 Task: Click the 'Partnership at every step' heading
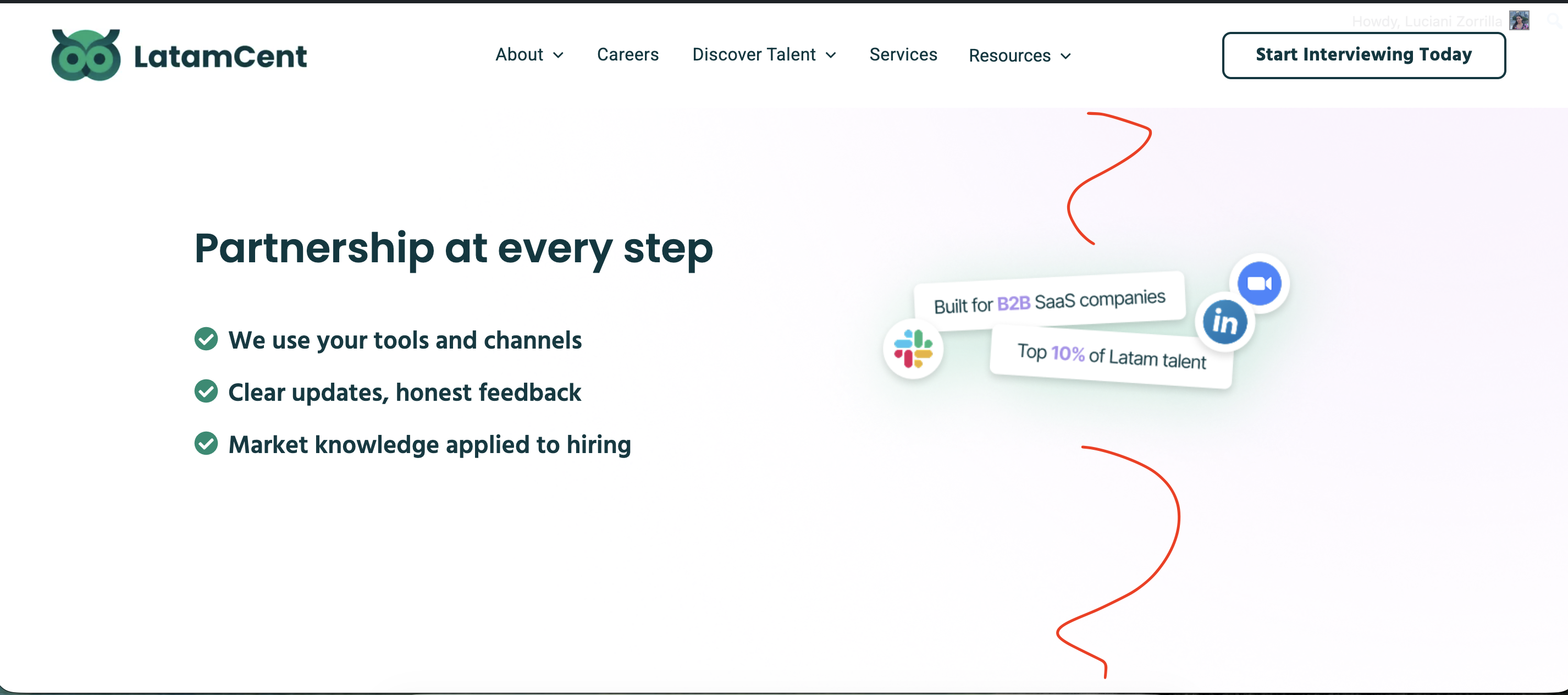[454, 249]
